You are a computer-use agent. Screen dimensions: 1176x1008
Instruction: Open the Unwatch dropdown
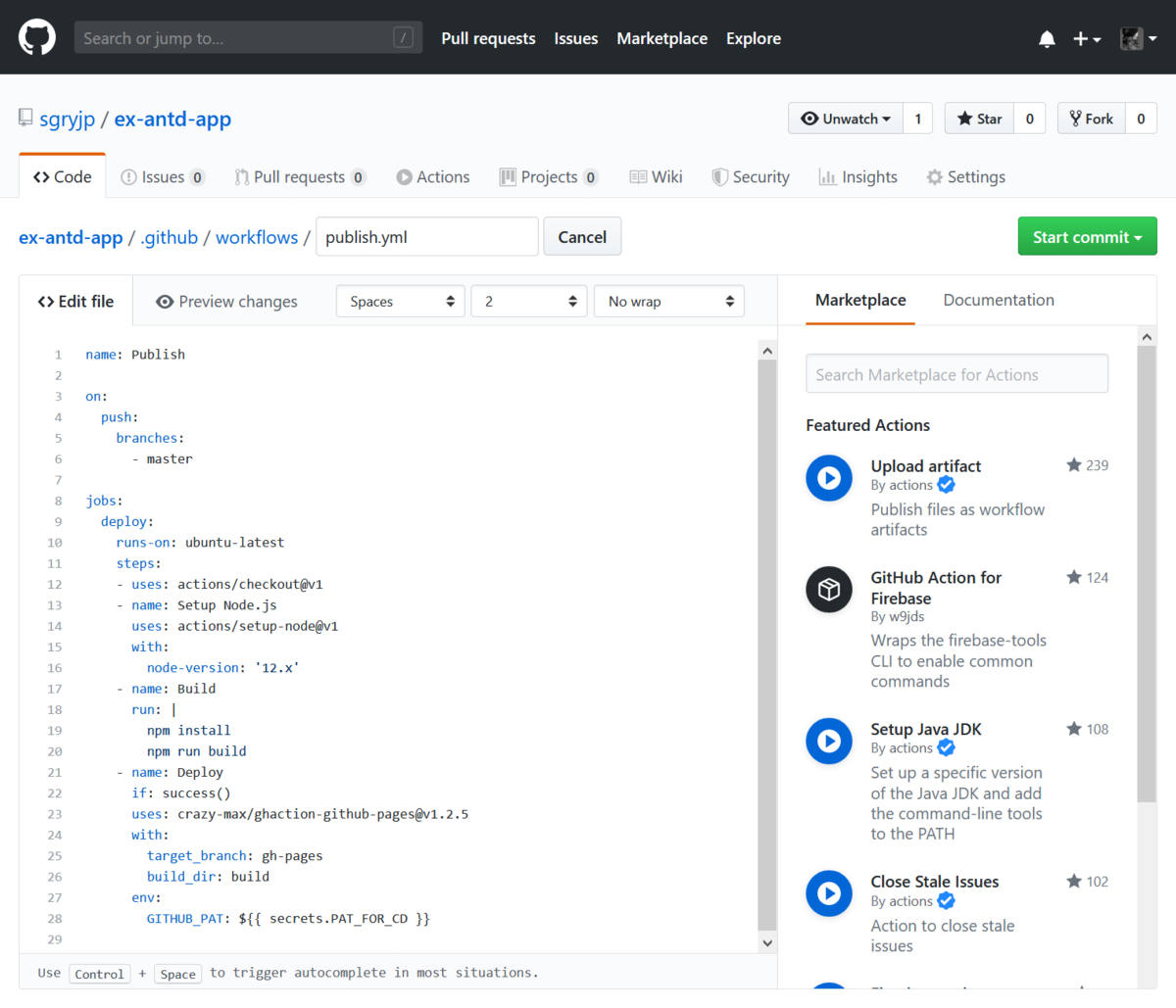coord(846,119)
